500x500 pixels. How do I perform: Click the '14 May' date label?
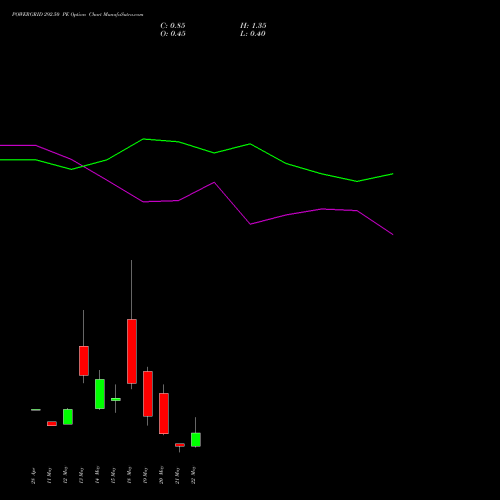97,475
